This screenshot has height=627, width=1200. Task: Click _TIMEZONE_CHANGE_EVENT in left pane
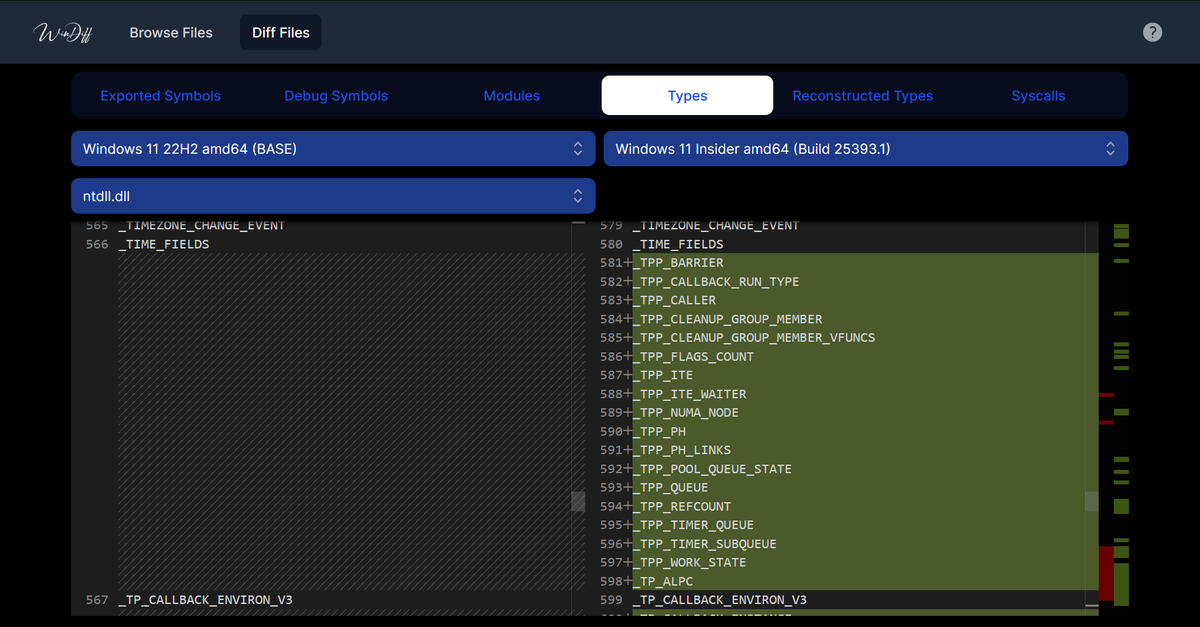(202, 226)
